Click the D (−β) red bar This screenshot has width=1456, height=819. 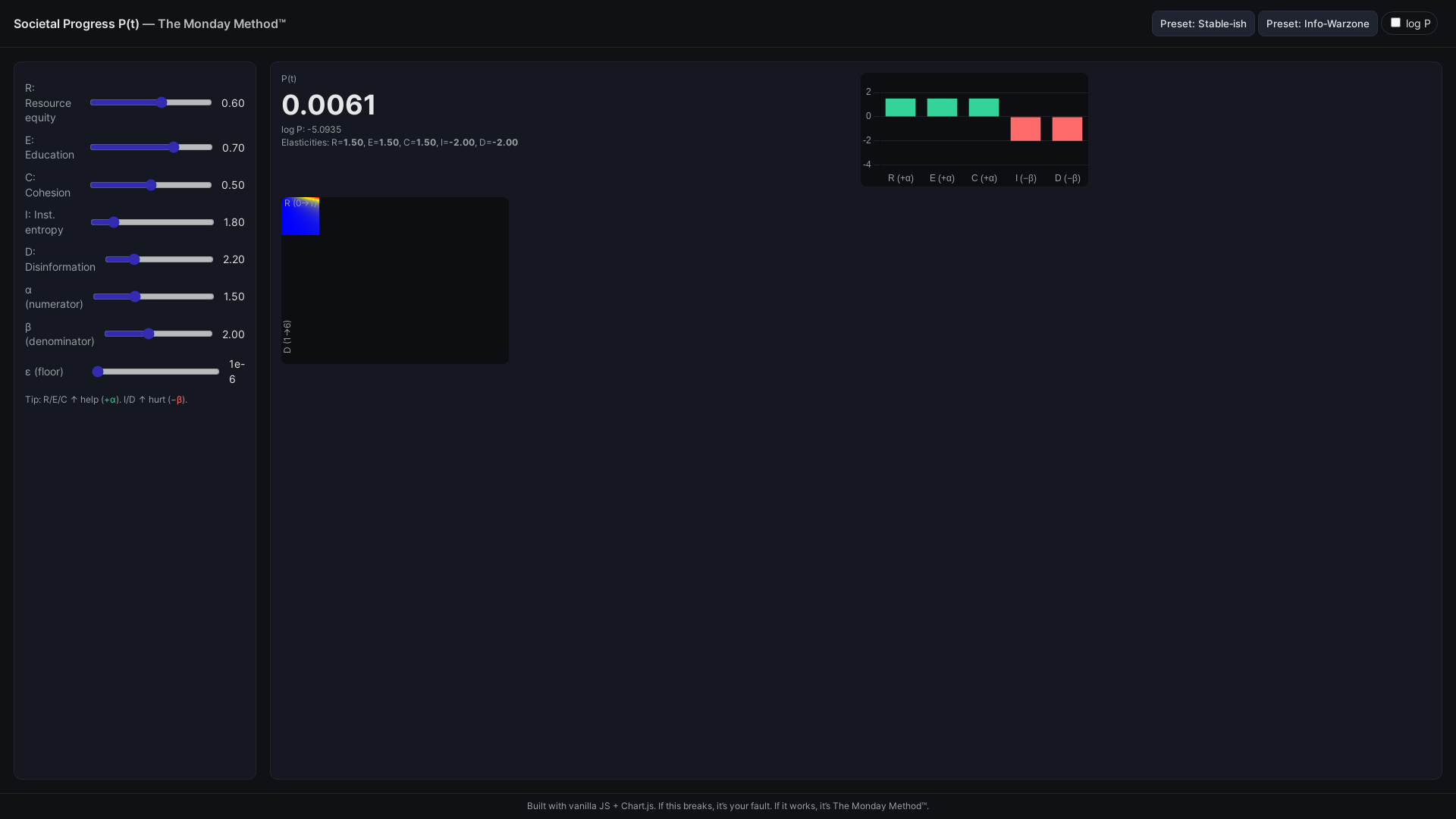click(x=1067, y=129)
